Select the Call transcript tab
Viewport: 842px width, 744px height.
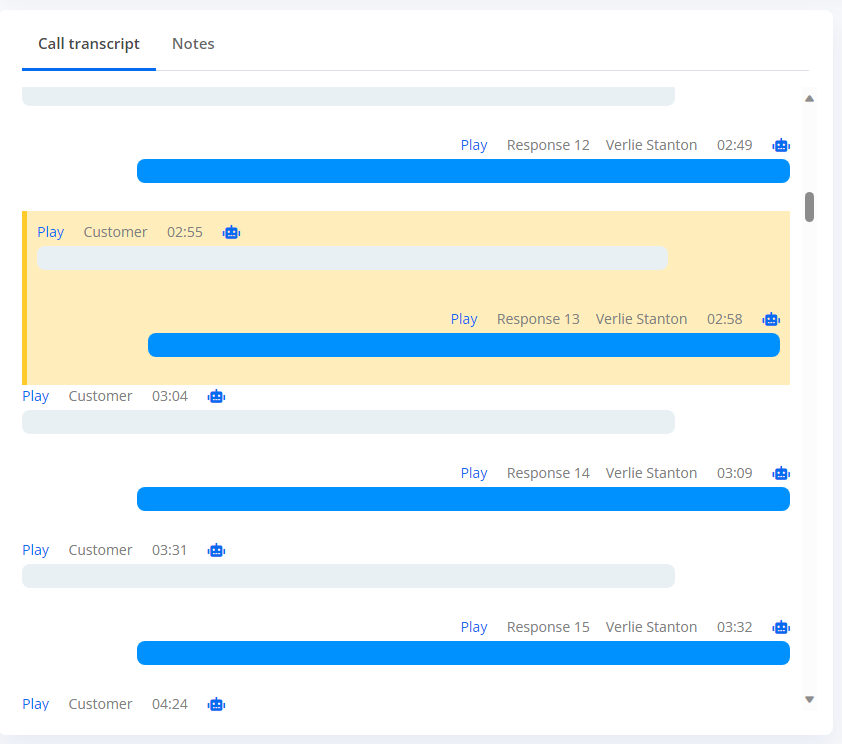point(89,44)
